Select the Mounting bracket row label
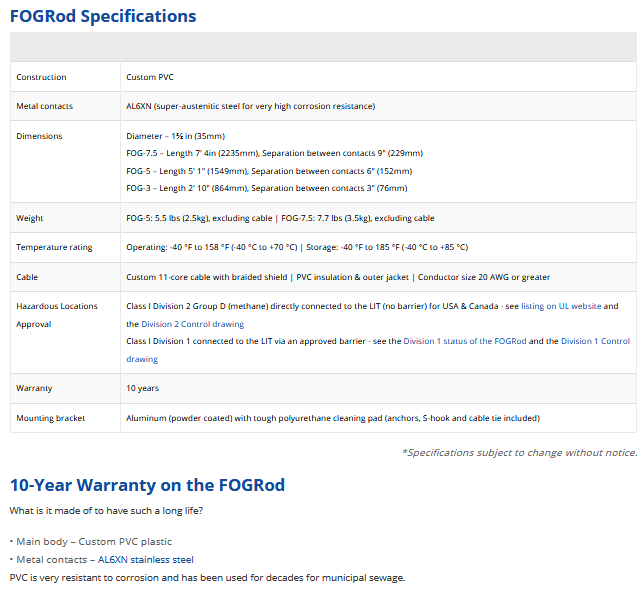643x593 pixels. click(x=50, y=417)
